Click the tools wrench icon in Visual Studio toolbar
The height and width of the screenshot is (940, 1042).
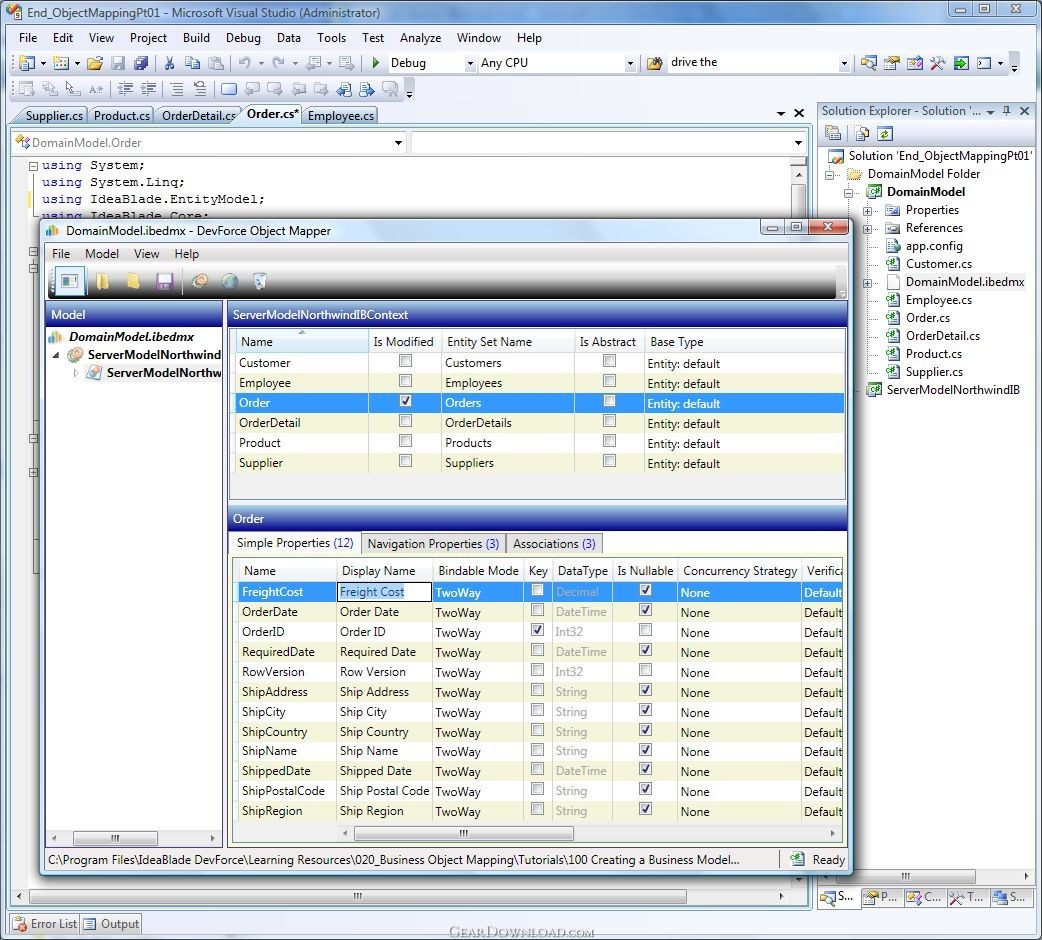[938, 63]
